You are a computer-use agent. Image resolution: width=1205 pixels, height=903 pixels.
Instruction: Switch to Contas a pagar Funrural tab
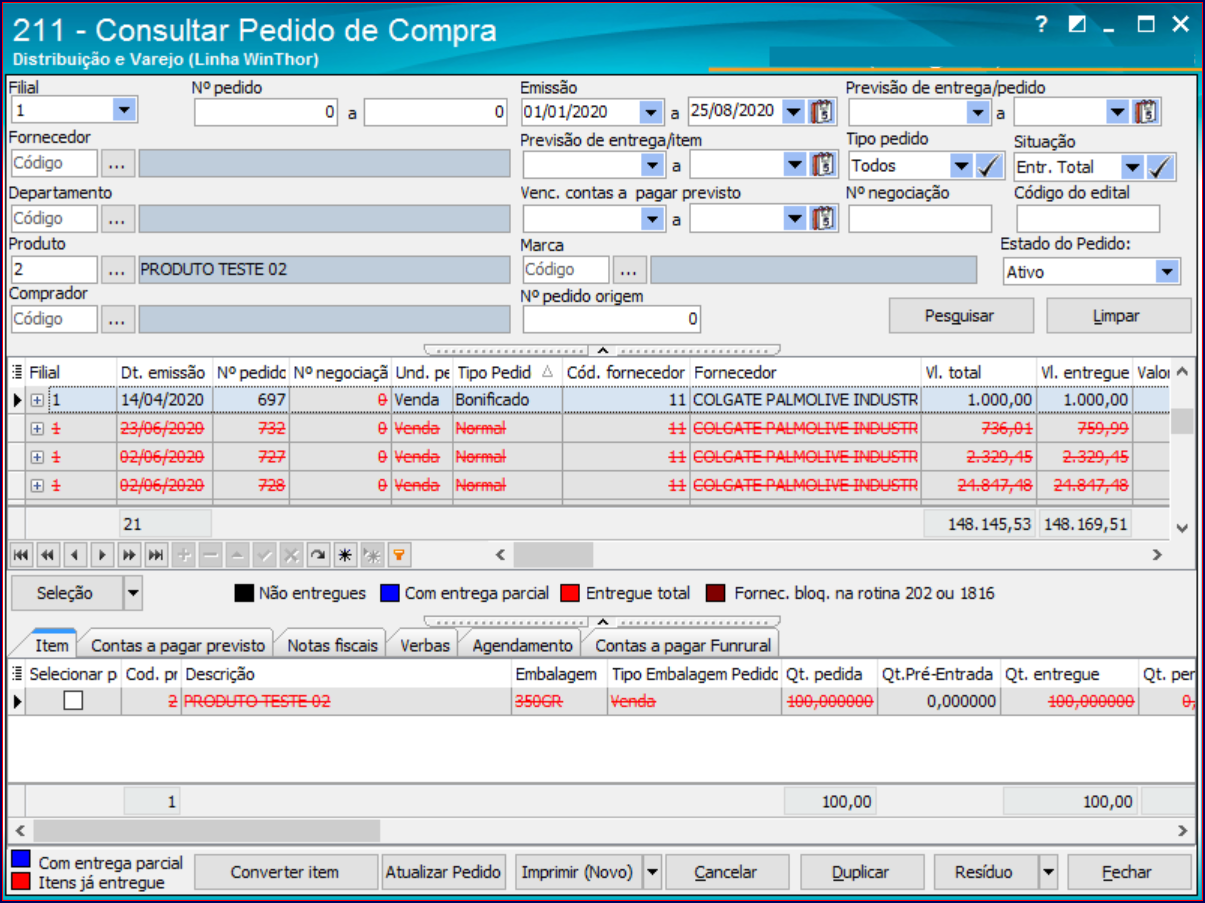tap(682, 645)
